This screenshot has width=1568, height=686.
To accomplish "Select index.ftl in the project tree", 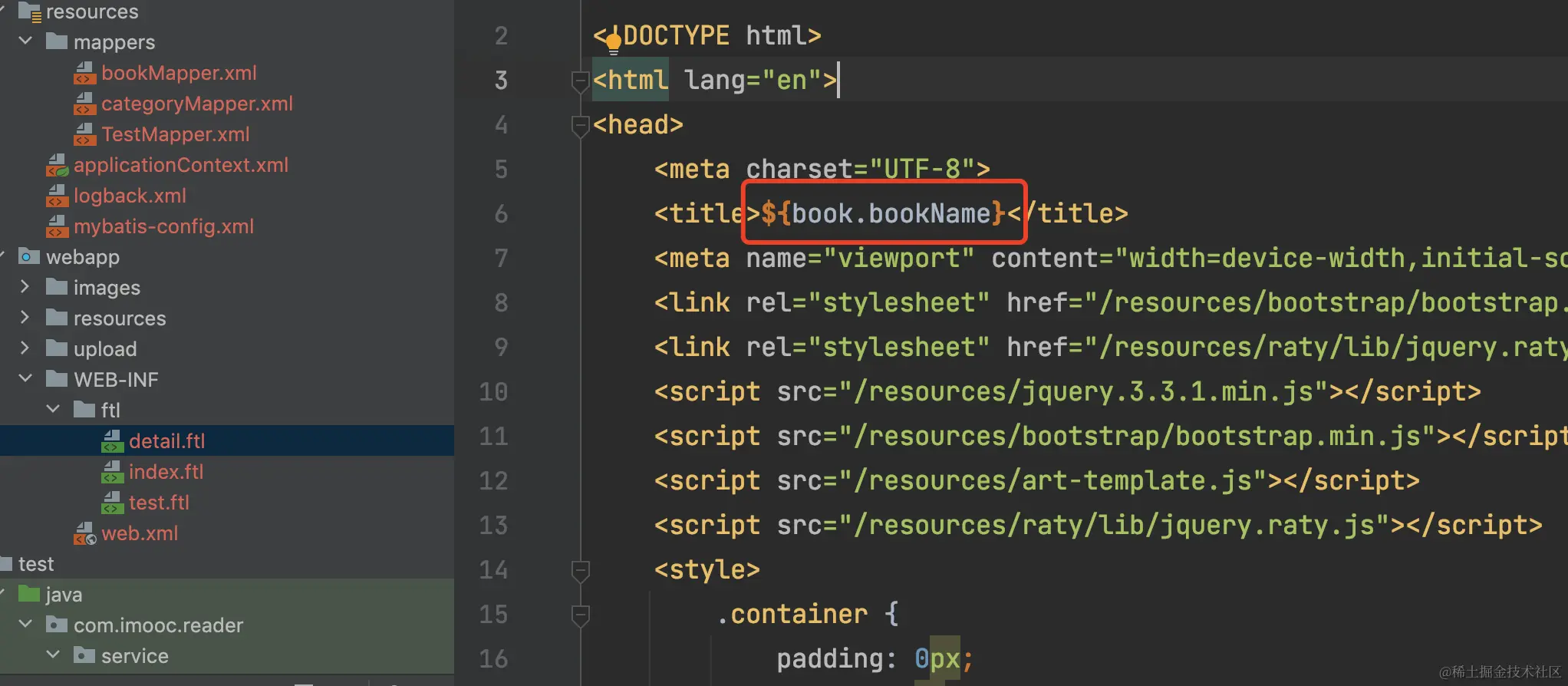I will click(x=166, y=472).
